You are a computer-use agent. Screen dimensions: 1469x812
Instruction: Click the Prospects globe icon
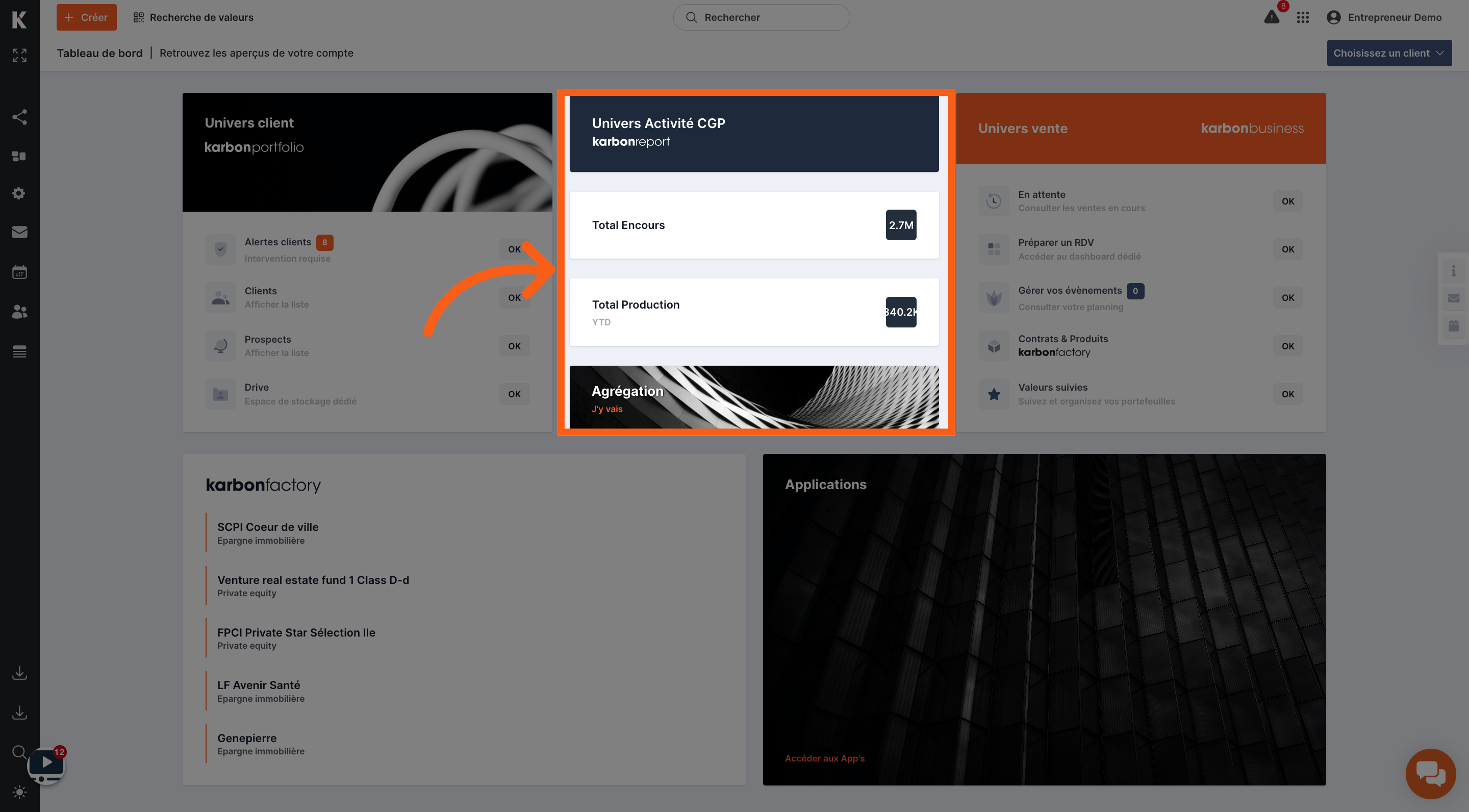[x=221, y=345]
